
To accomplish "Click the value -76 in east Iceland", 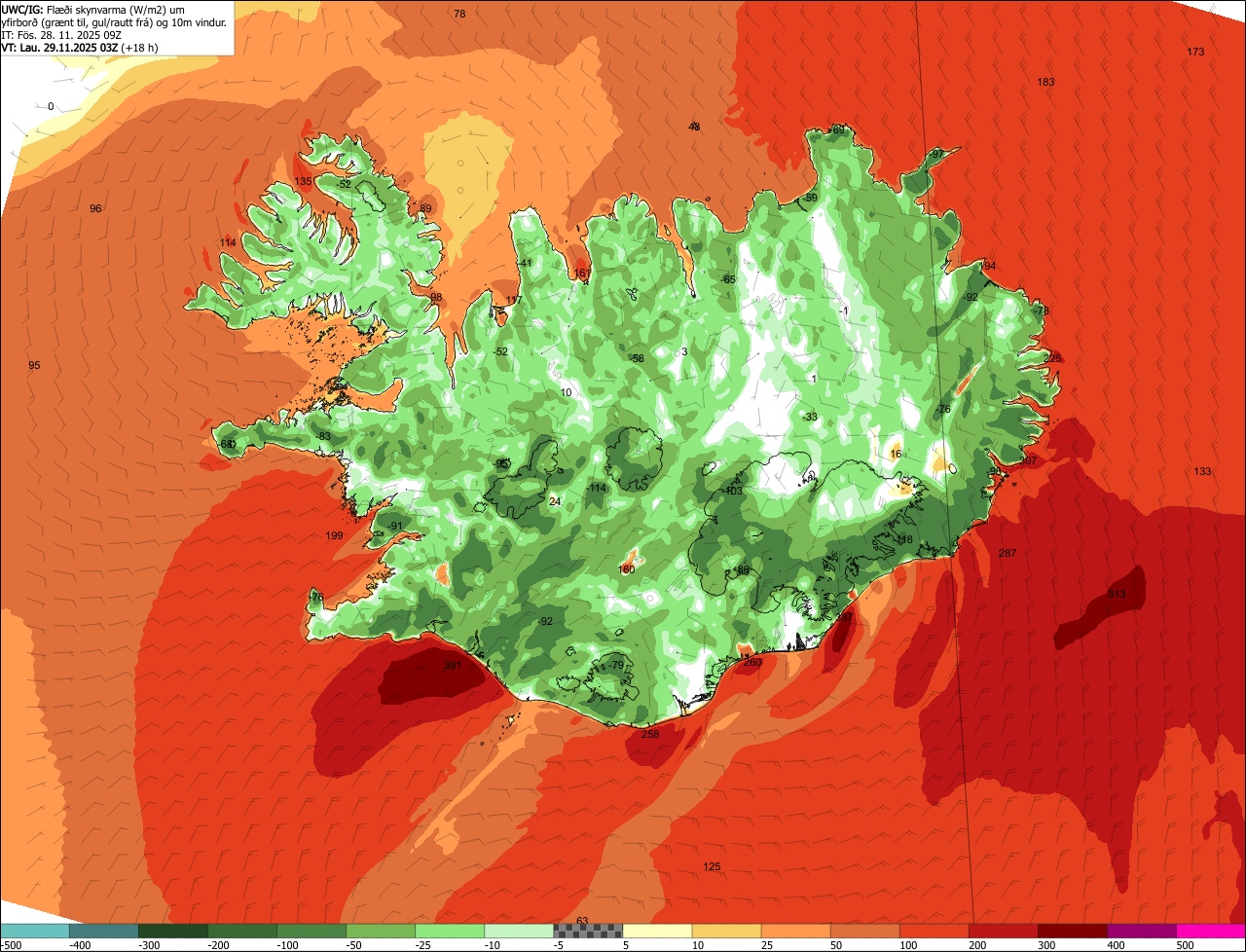I will [x=943, y=409].
